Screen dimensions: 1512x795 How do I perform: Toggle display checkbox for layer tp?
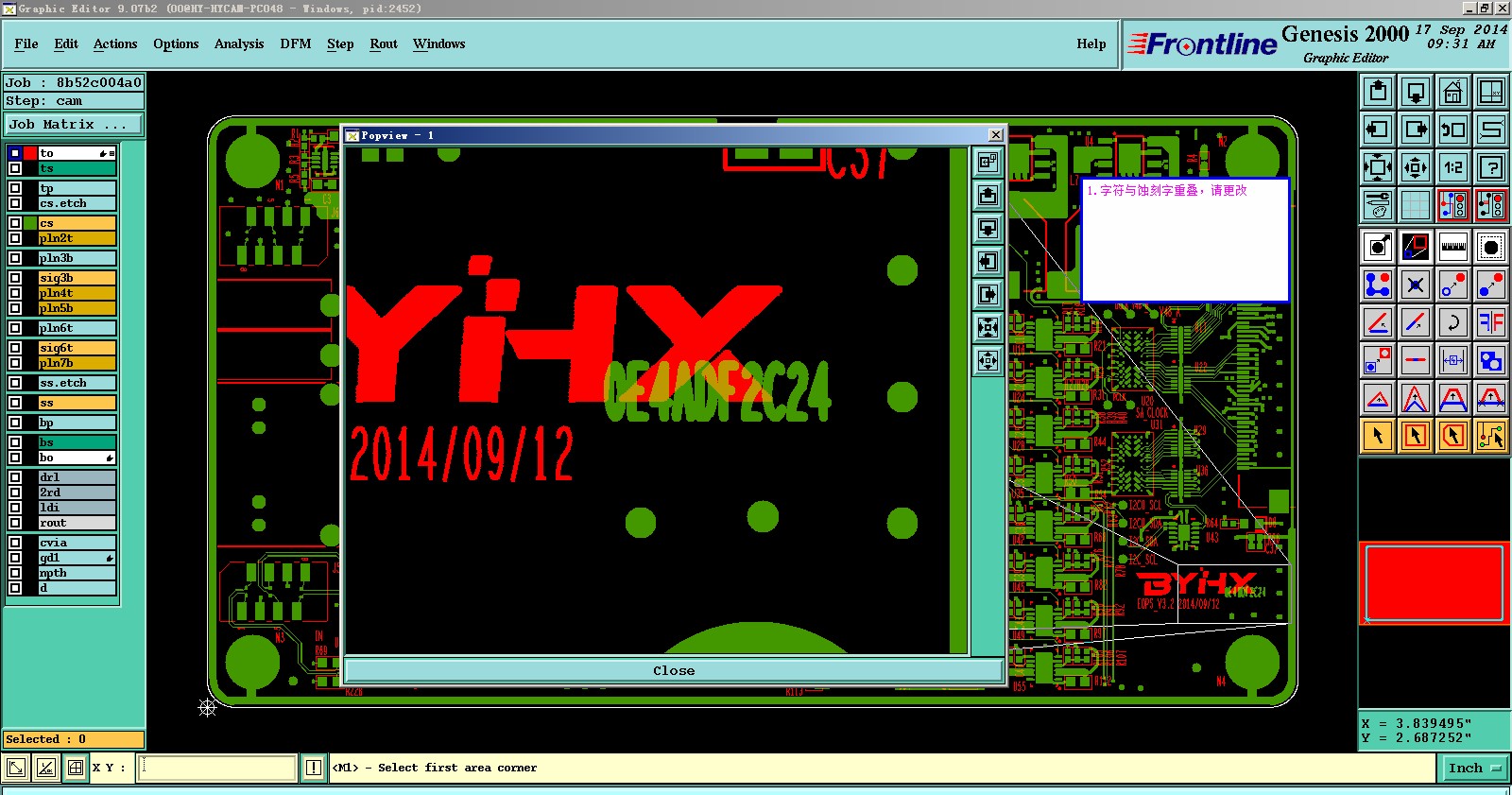pyautogui.click(x=15, y=188)
